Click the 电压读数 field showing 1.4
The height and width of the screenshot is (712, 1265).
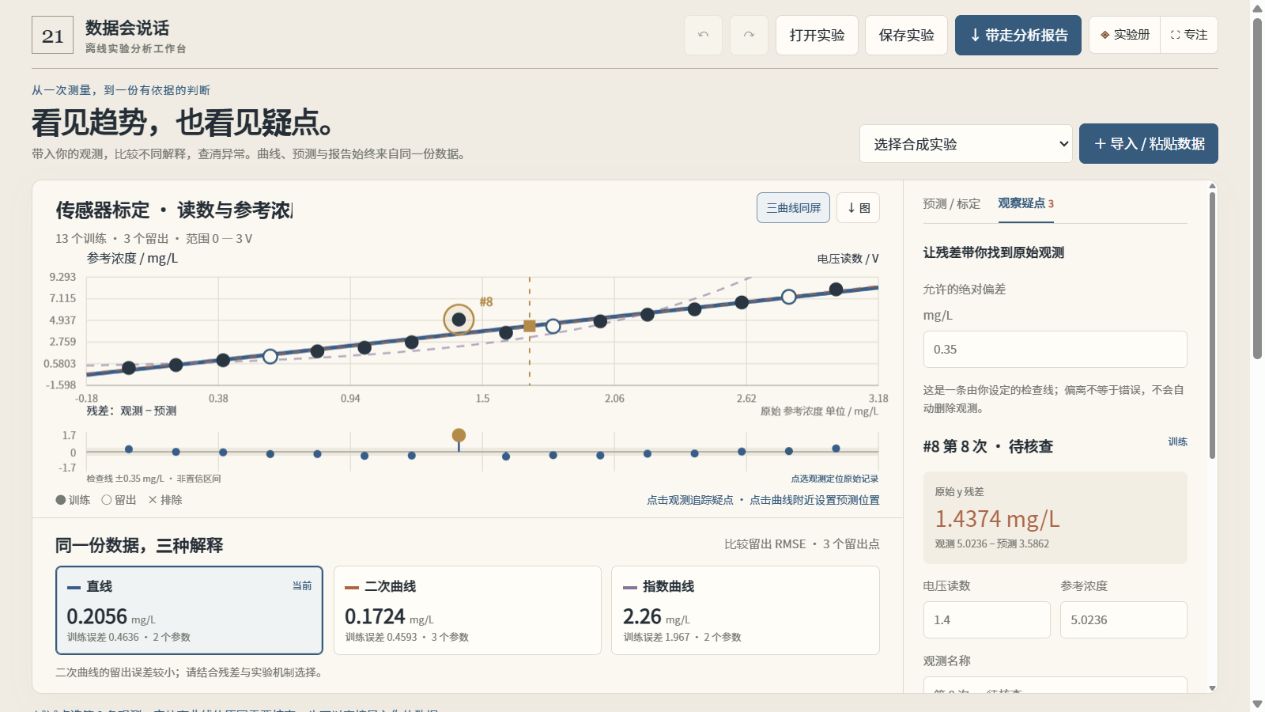tap(987, 620)
